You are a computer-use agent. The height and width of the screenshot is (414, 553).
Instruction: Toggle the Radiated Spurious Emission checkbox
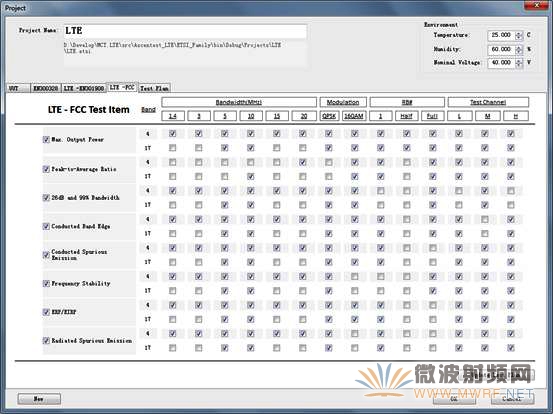coord(46,341)
